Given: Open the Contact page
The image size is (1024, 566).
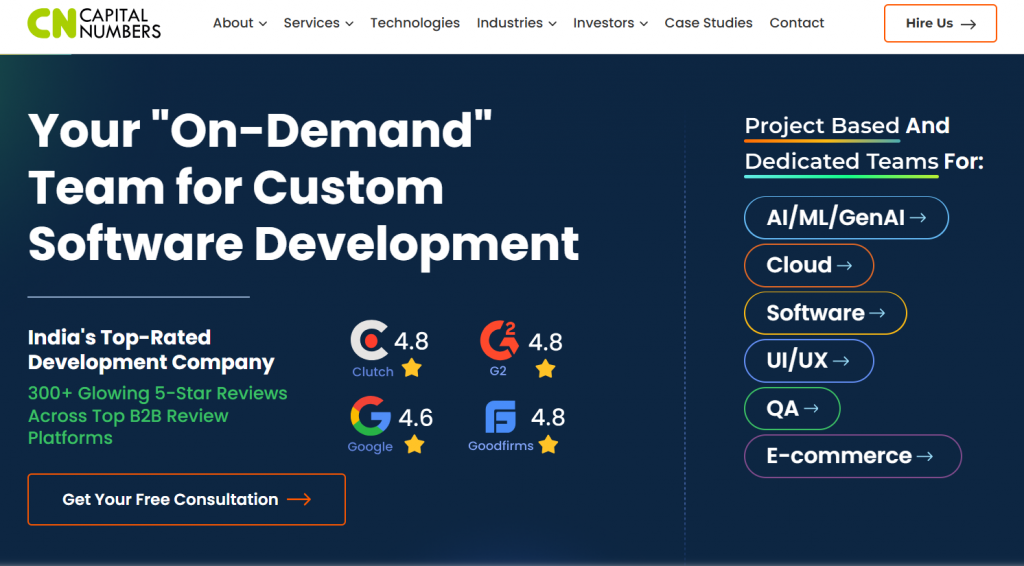Looking at the screenshot, I should pyautogui.click(x=797, y=23).
